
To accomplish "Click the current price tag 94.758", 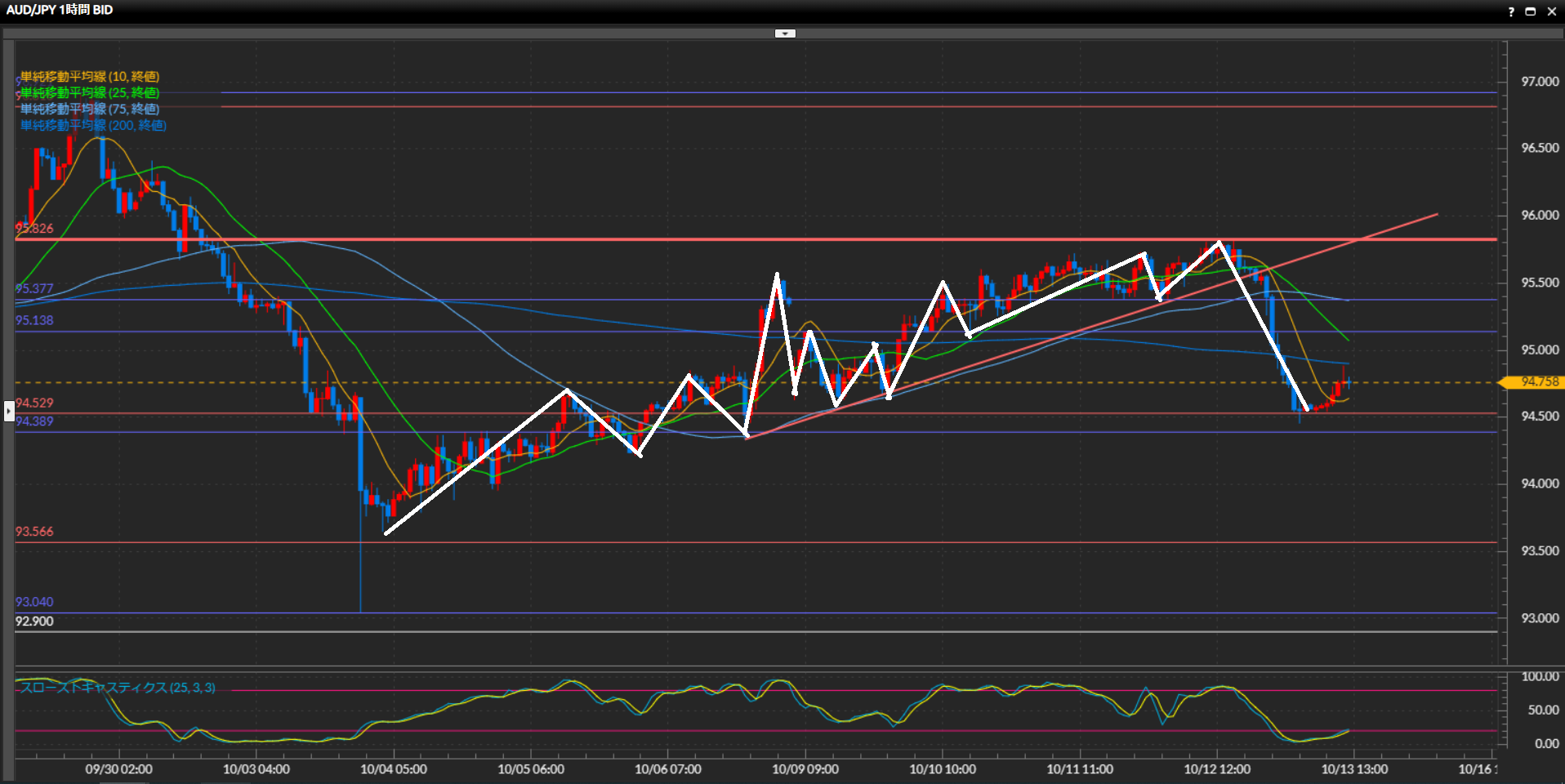I will [1537, 382].
